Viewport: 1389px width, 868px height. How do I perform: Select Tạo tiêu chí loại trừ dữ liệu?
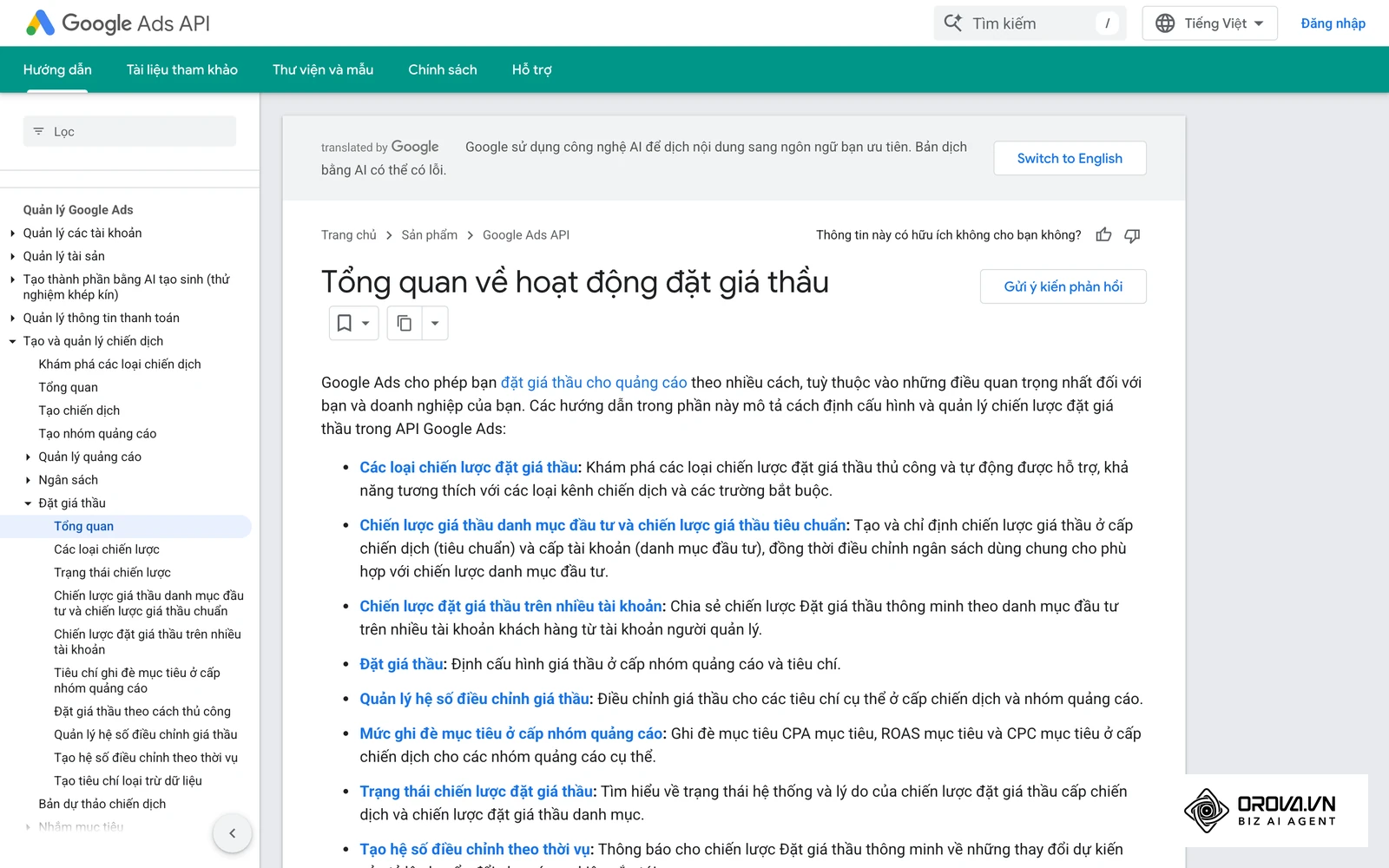(128, 781)
